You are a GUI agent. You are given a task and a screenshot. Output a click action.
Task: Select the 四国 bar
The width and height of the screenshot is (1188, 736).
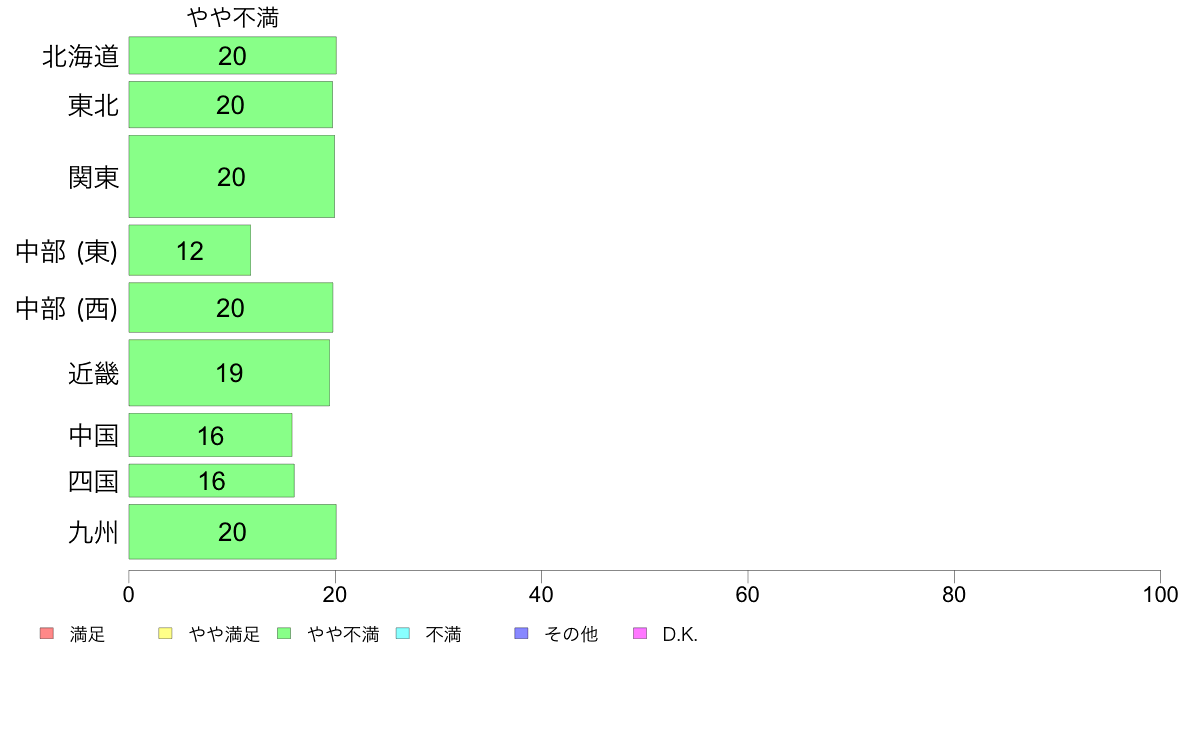[211, 481]
